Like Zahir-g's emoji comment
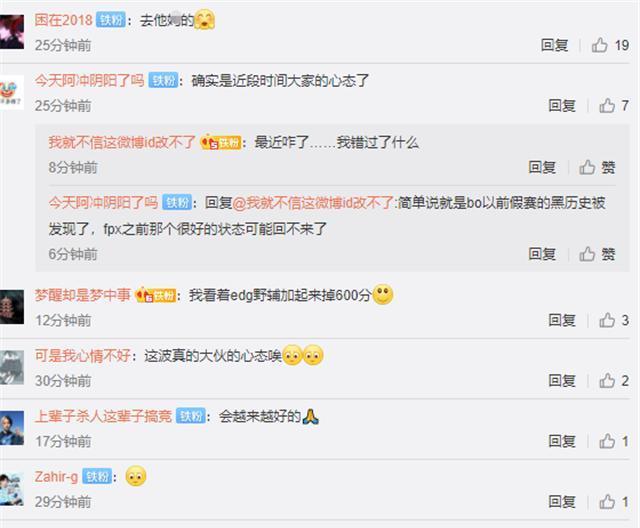The height and width of the screenshot is (528, 640). (613, 501)
